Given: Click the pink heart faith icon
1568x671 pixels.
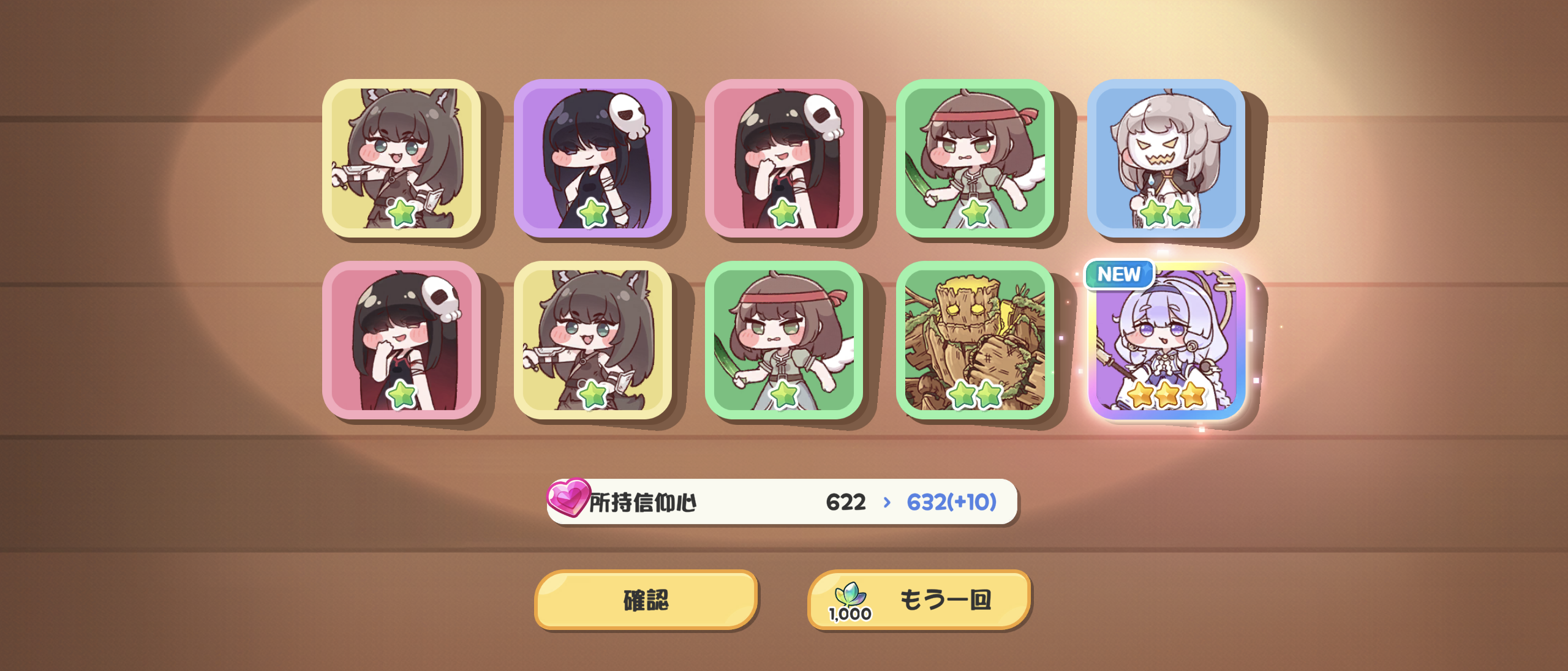Looking at the screenshot, I should tap(568, 497).
